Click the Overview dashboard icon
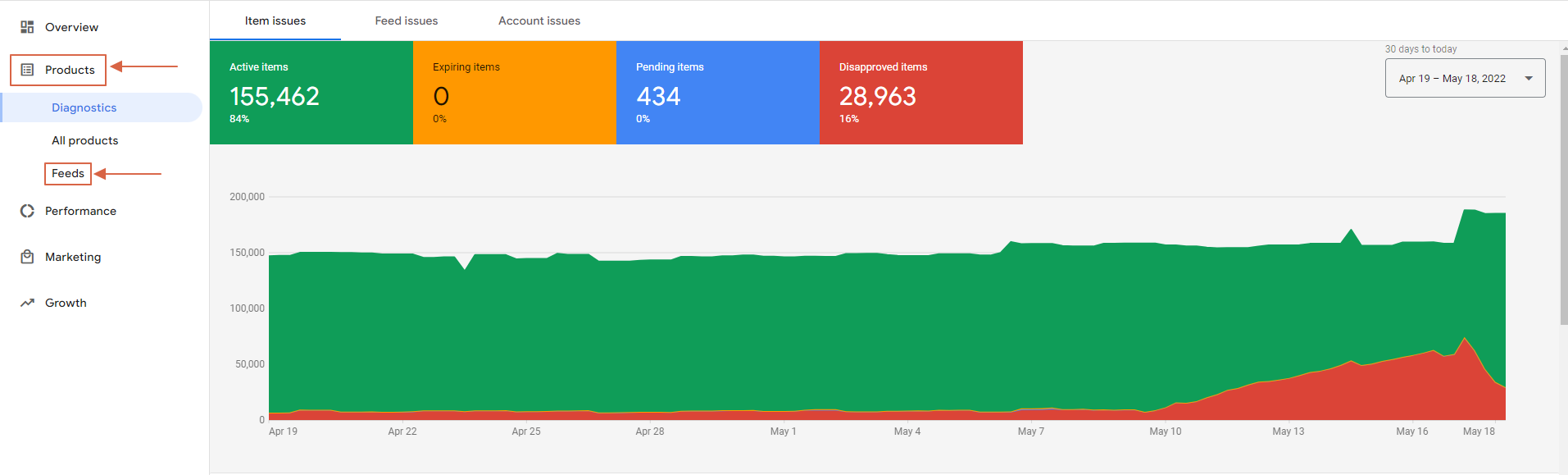Viewport: 1568px width, 475px height. click(27, 27)
